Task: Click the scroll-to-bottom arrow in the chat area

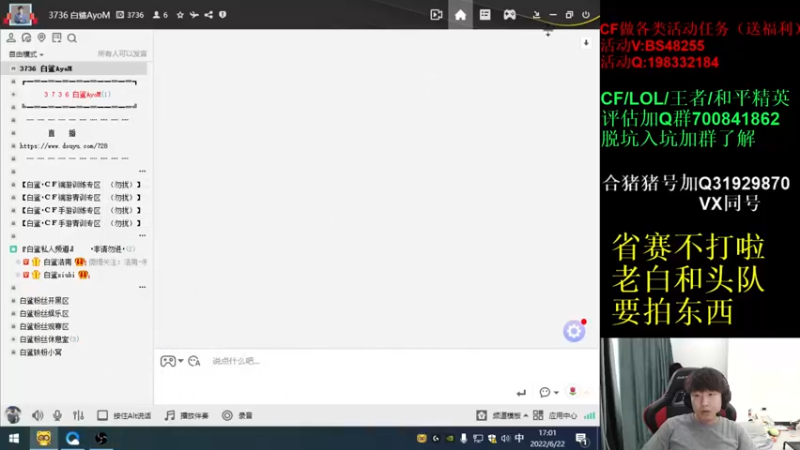Action: [x=586, y=43]
